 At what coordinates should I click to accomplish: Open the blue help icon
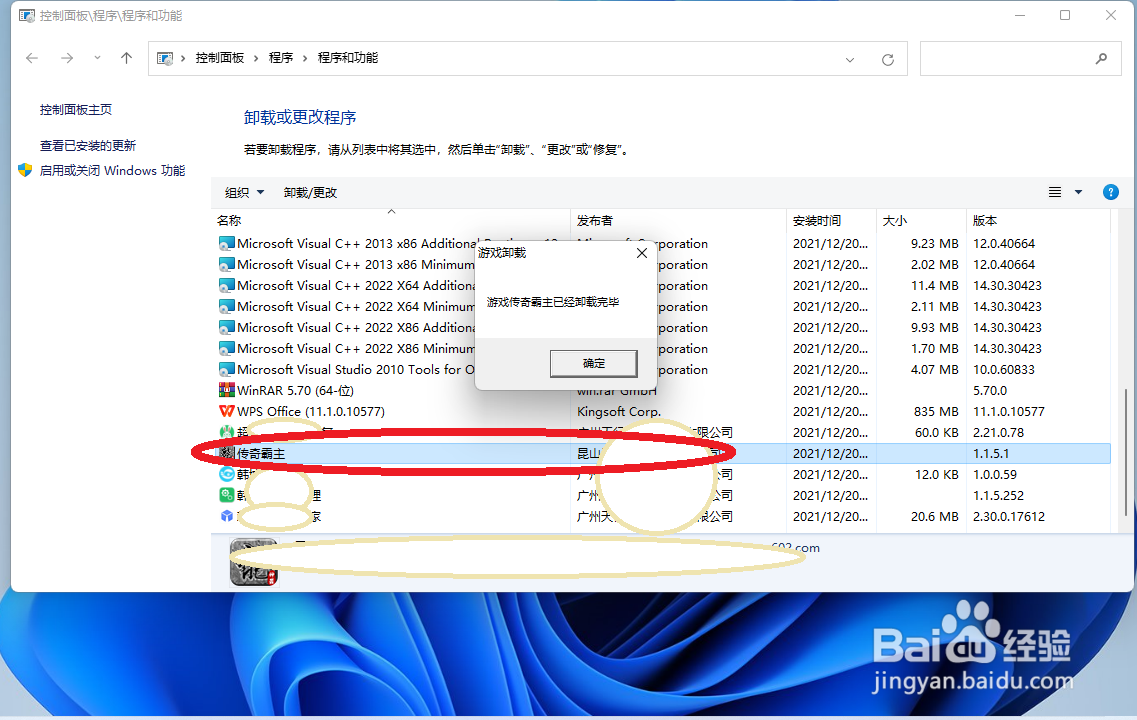point(1110,192)
